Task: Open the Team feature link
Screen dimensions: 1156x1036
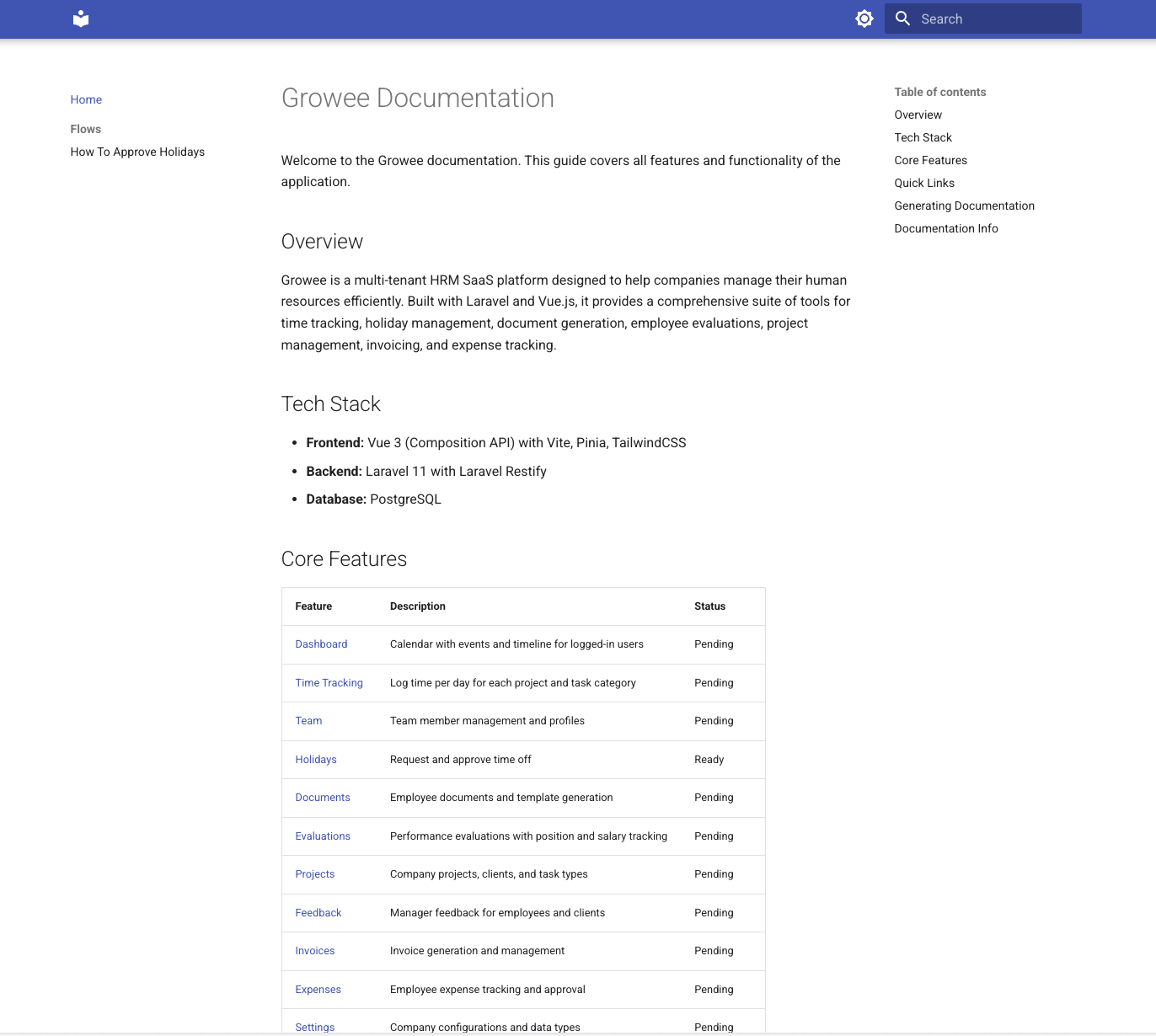Action: click(308, 721)
